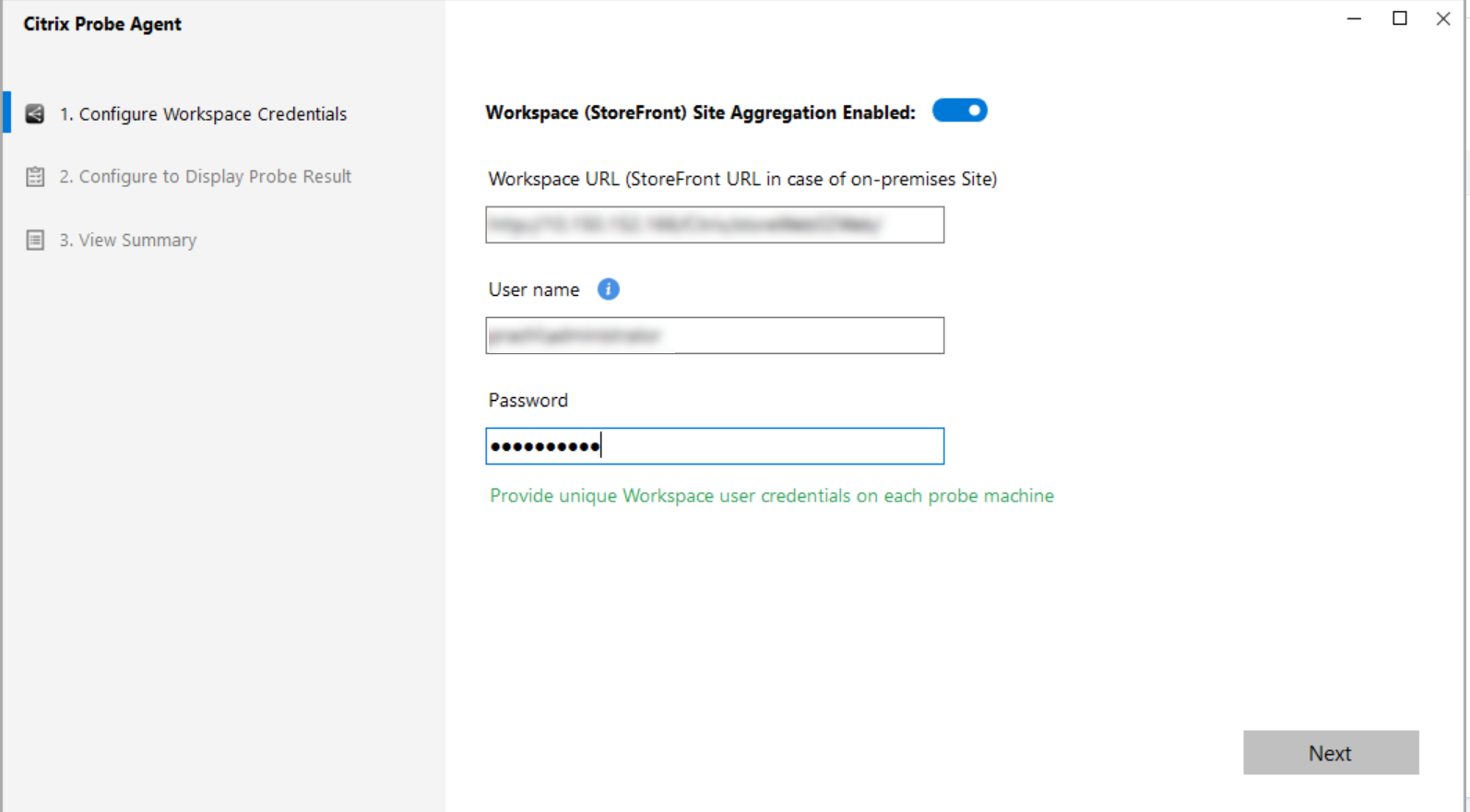Image resolution: width=1470 pixels, height=812 pixels.
Task: Minimize the Citrix Probe Agent window
Action: pos(1354,18)
